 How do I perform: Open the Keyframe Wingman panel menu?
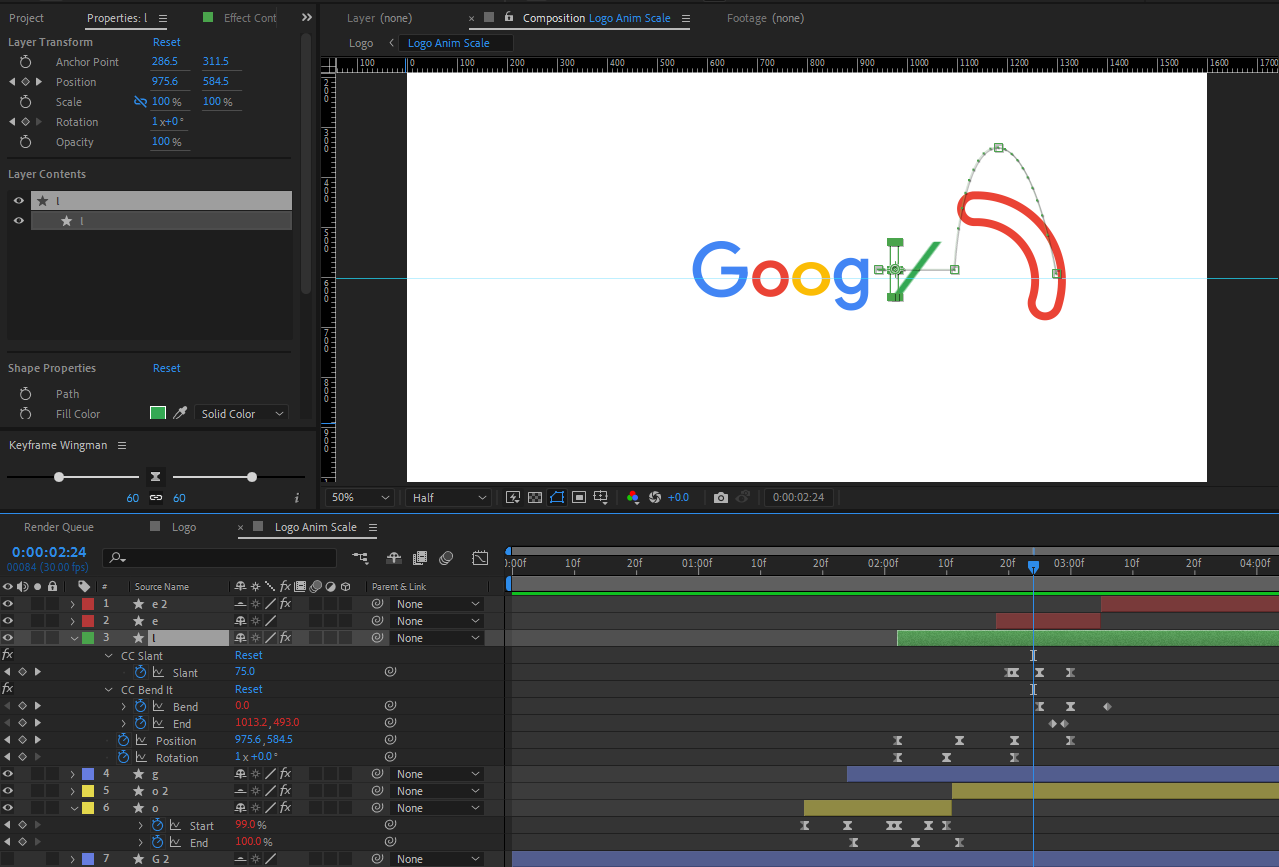coord(122,445)
